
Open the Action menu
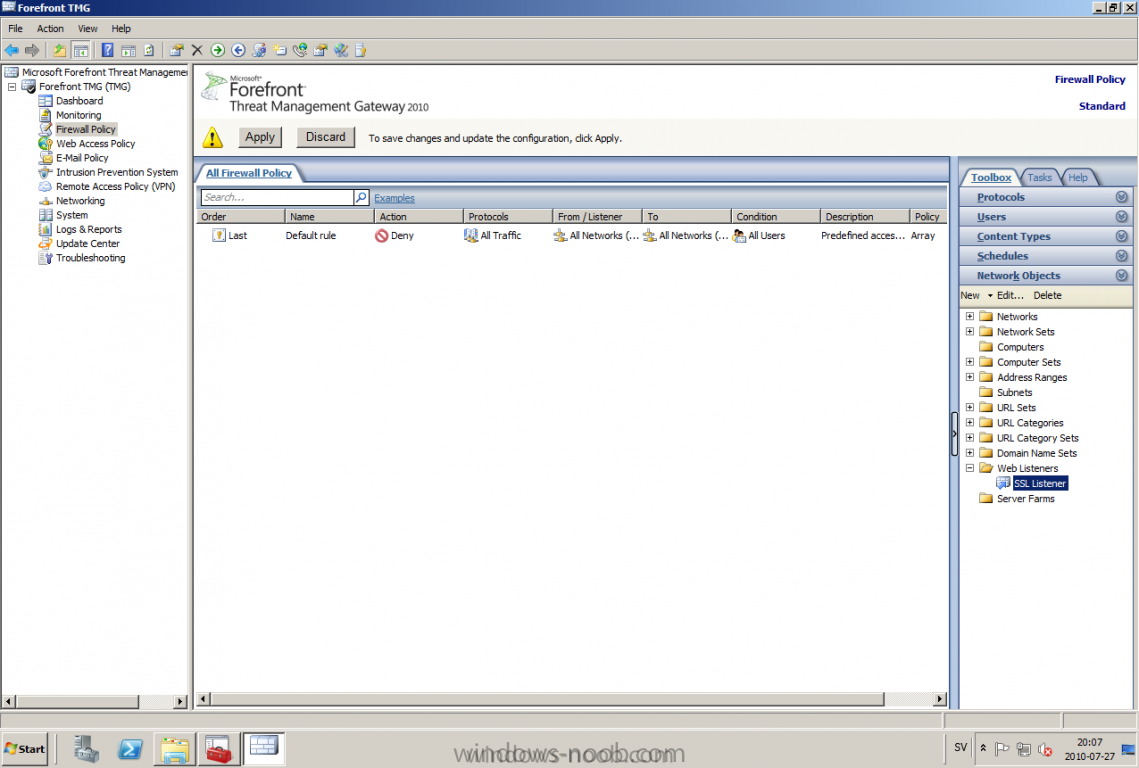(50, 28)
